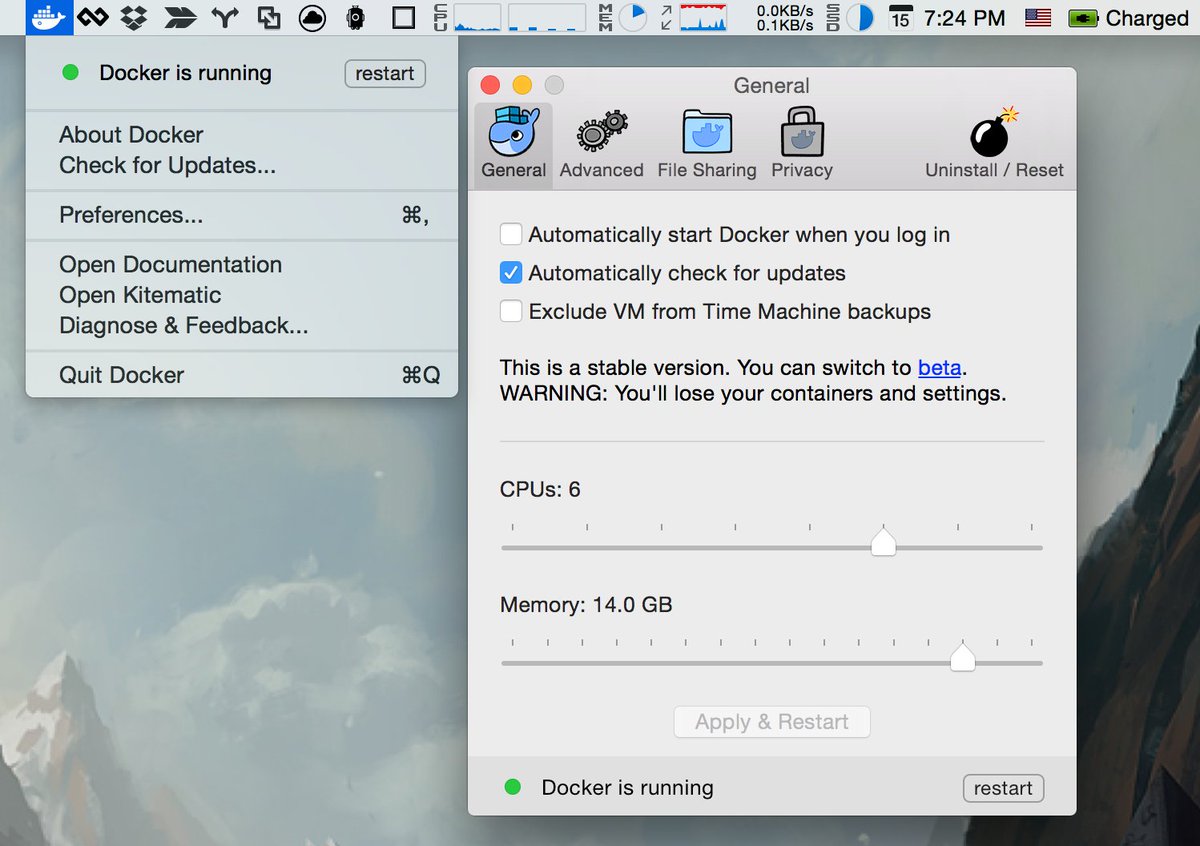Image resolution: width=1200 pixels, height=846 pixels.
Task: Click the infinity-loop menu bar icon
Action: point(93,17)
